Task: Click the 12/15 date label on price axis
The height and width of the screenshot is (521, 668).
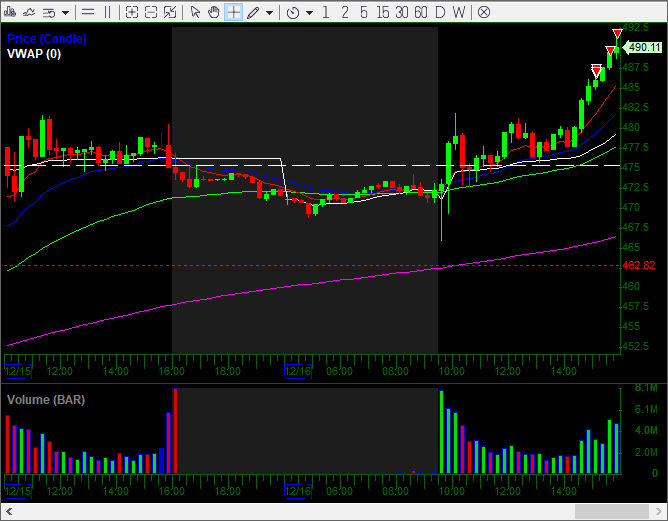Action: pyautogui.click(x=18, y=371)
